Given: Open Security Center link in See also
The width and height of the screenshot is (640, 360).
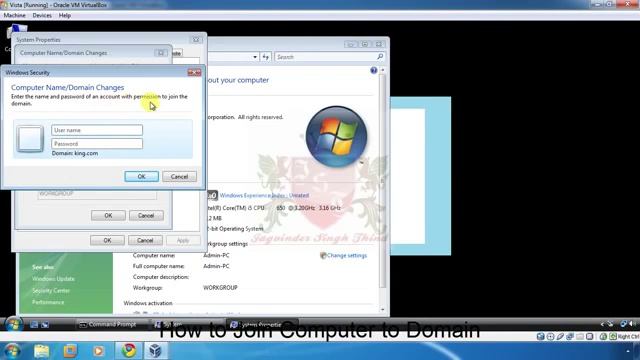Looking at the screenshot, I should tap(51, 291).
